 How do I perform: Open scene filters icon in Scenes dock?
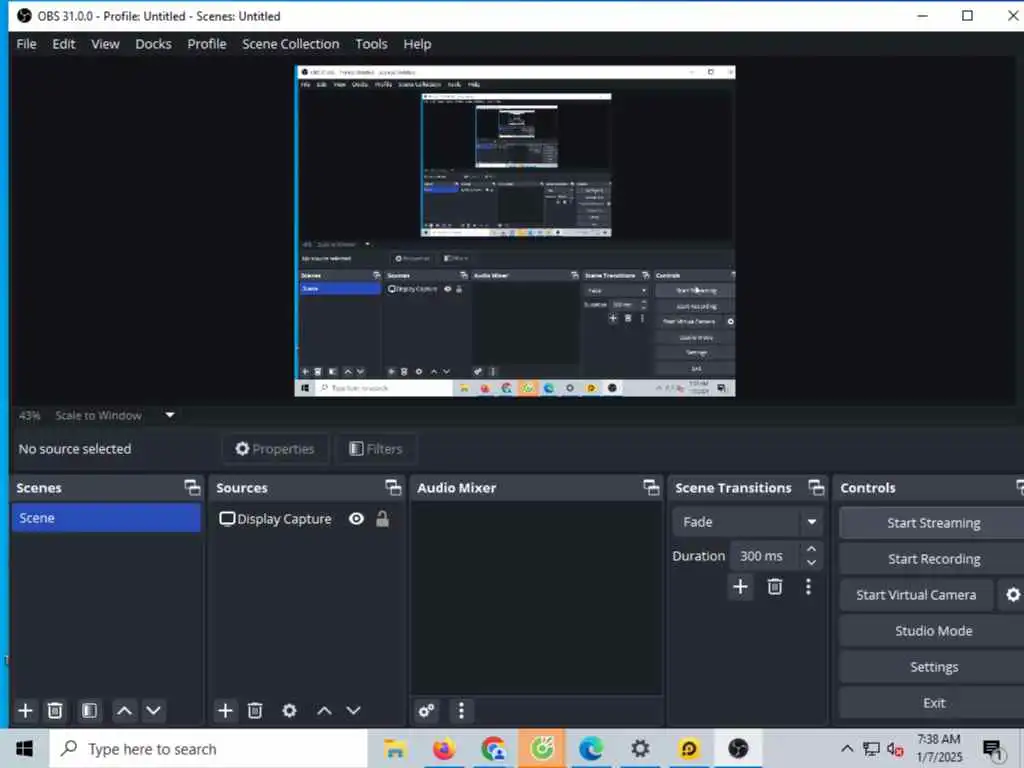click(89, 711)
